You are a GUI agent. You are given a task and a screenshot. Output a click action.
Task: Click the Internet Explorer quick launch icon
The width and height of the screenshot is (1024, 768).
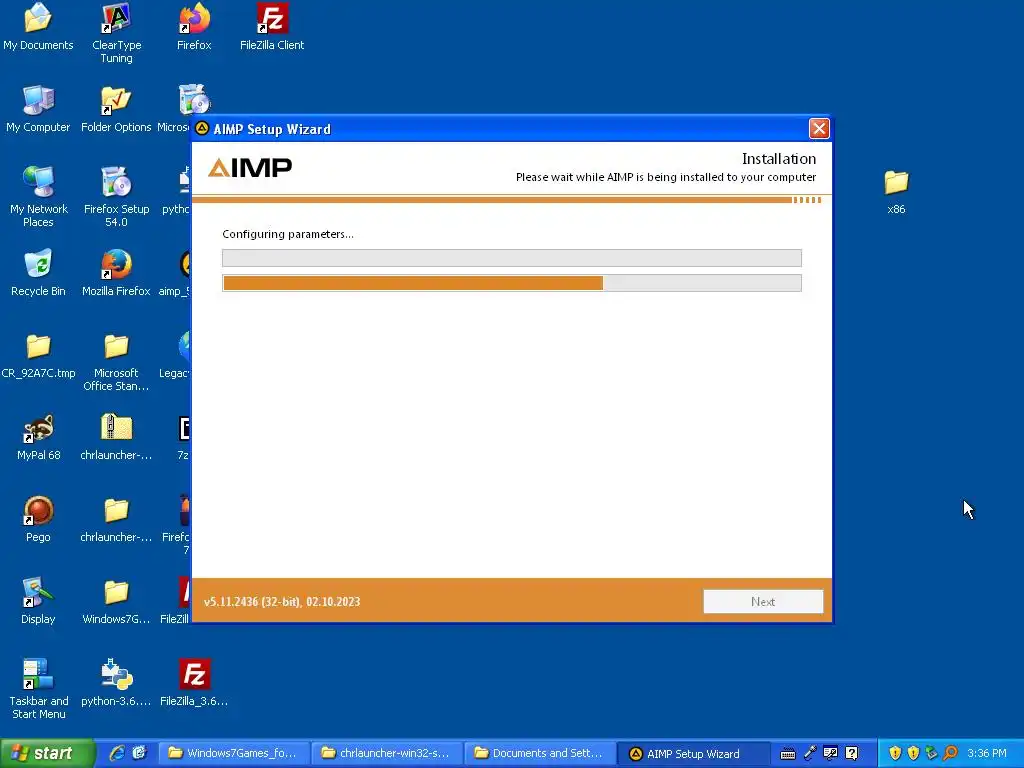point(117,753)
